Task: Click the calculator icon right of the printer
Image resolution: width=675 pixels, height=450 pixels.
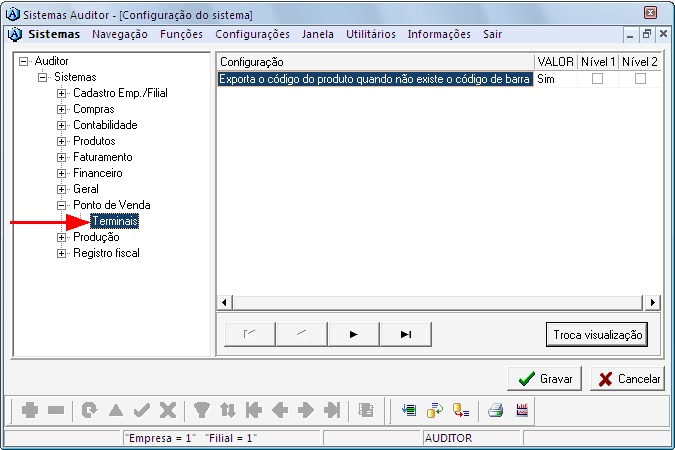Action: pos(521,410)
